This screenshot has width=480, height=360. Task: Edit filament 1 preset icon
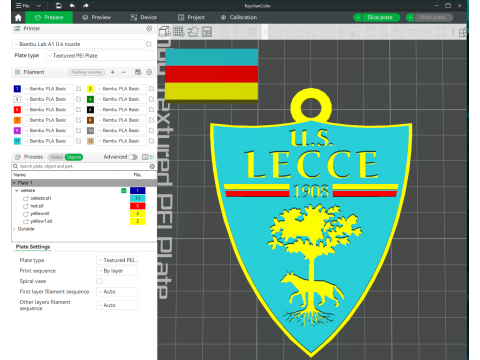coord(79,89)
